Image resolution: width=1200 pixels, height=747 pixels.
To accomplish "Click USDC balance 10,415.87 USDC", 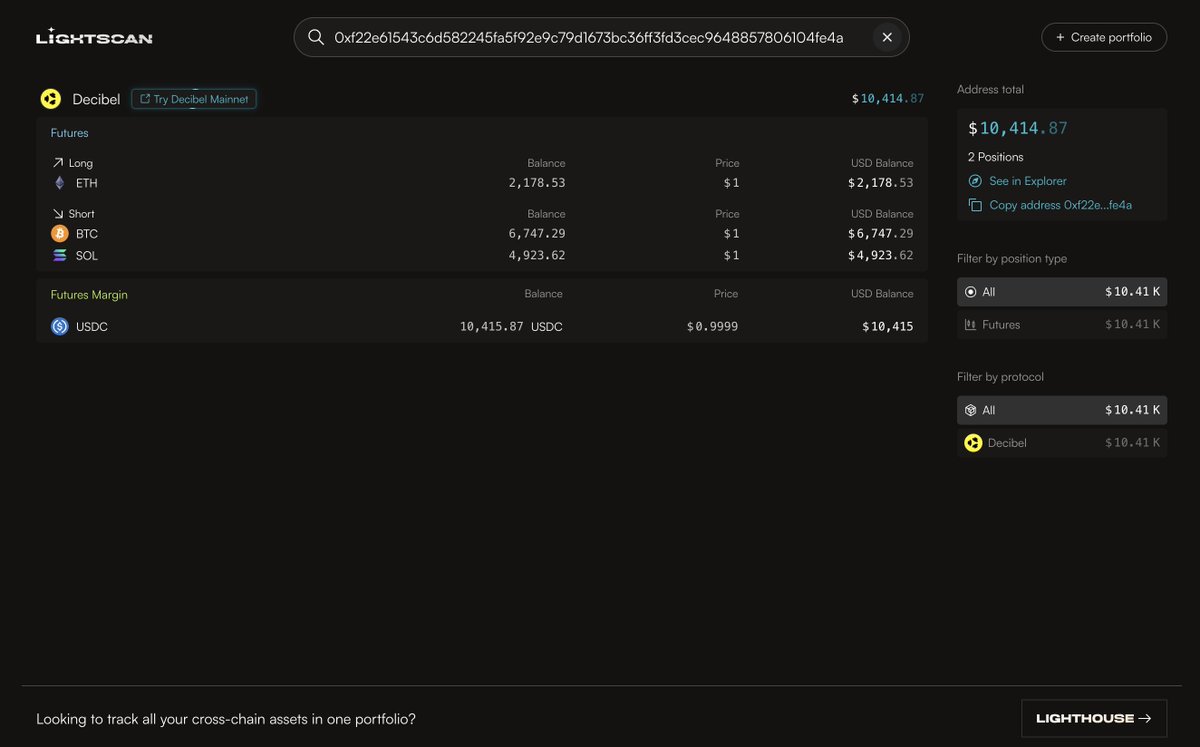I will point(511,326).
